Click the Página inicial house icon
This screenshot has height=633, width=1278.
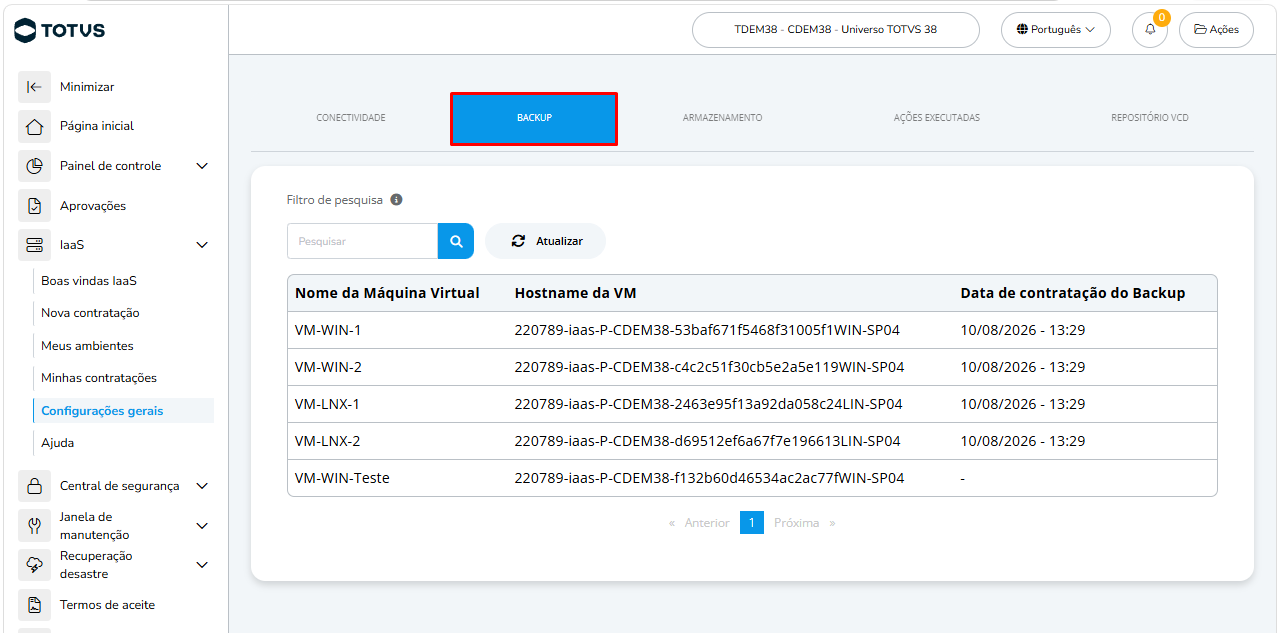[34, 126]
